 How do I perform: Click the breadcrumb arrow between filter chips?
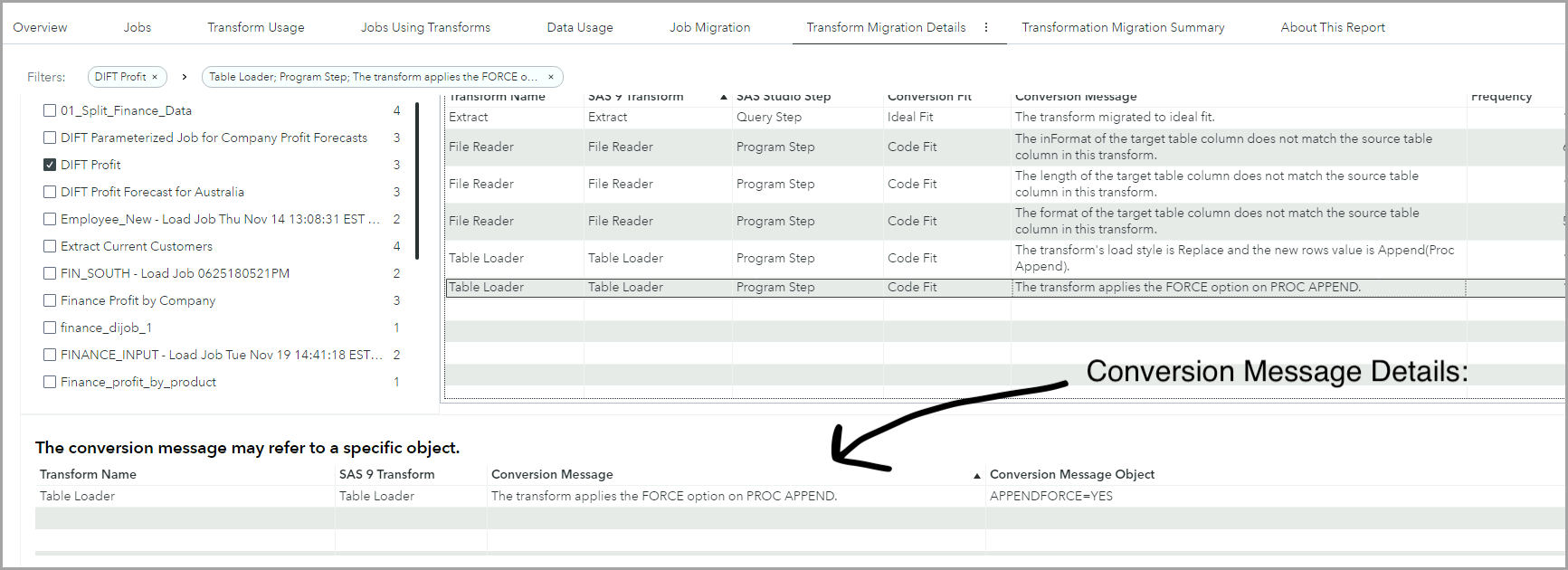click(185, 77)
